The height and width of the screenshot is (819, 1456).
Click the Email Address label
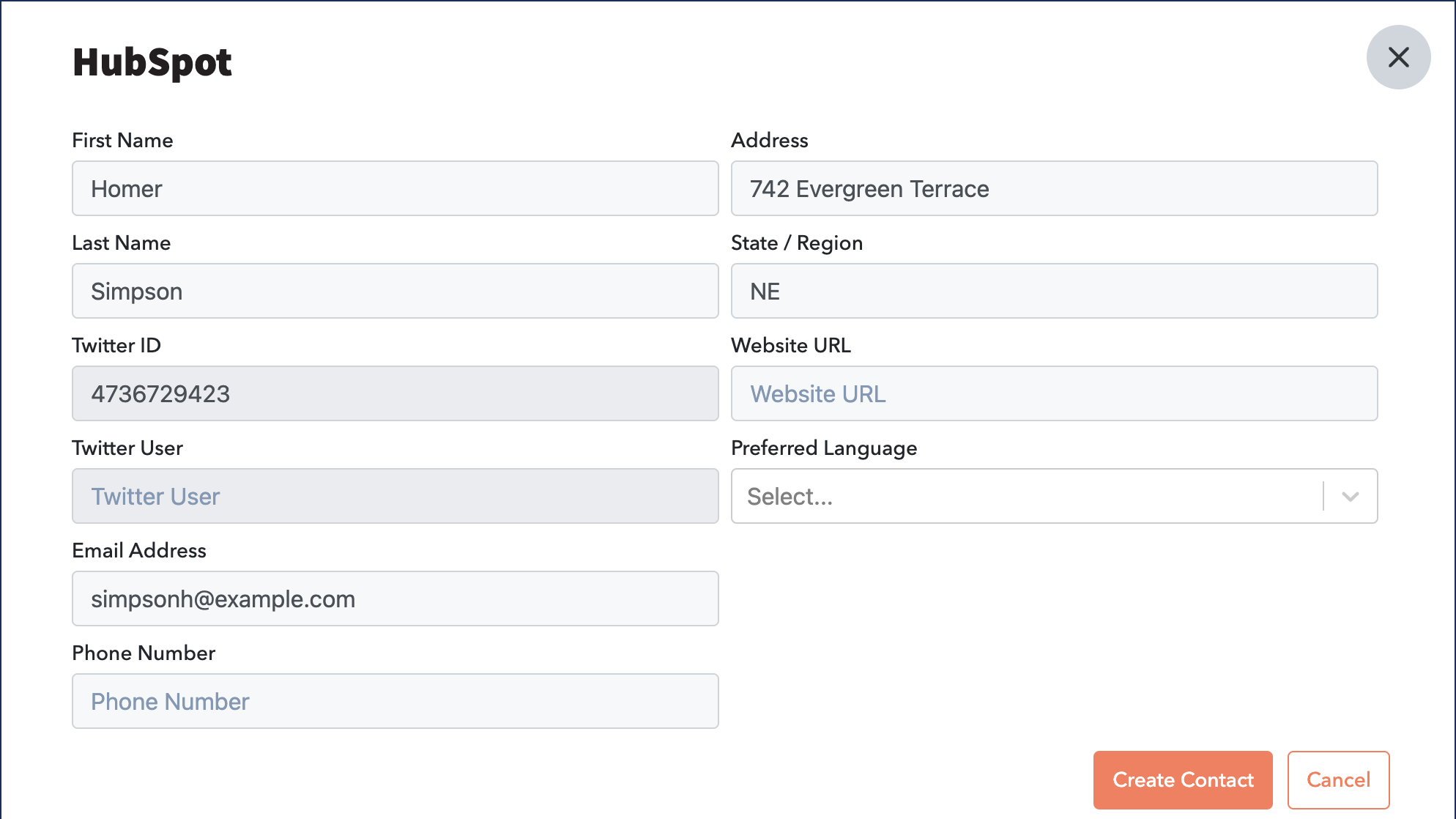(139, 551)
